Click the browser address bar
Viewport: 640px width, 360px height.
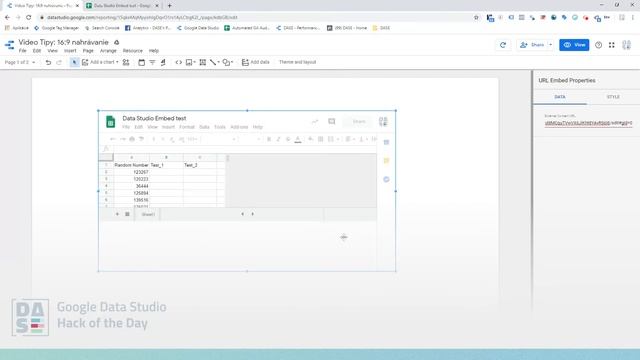pyautogui.click(x=257, y=18)
